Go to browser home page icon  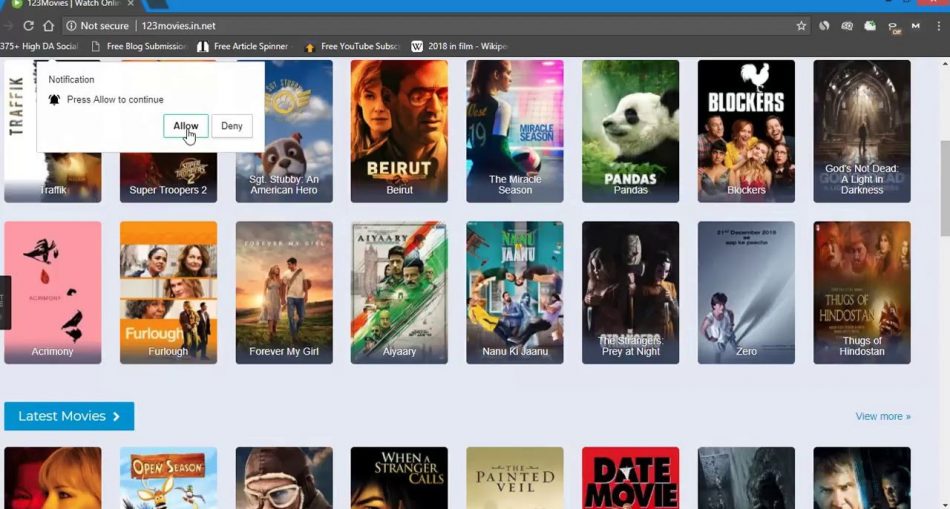click(x=48, y=26)
